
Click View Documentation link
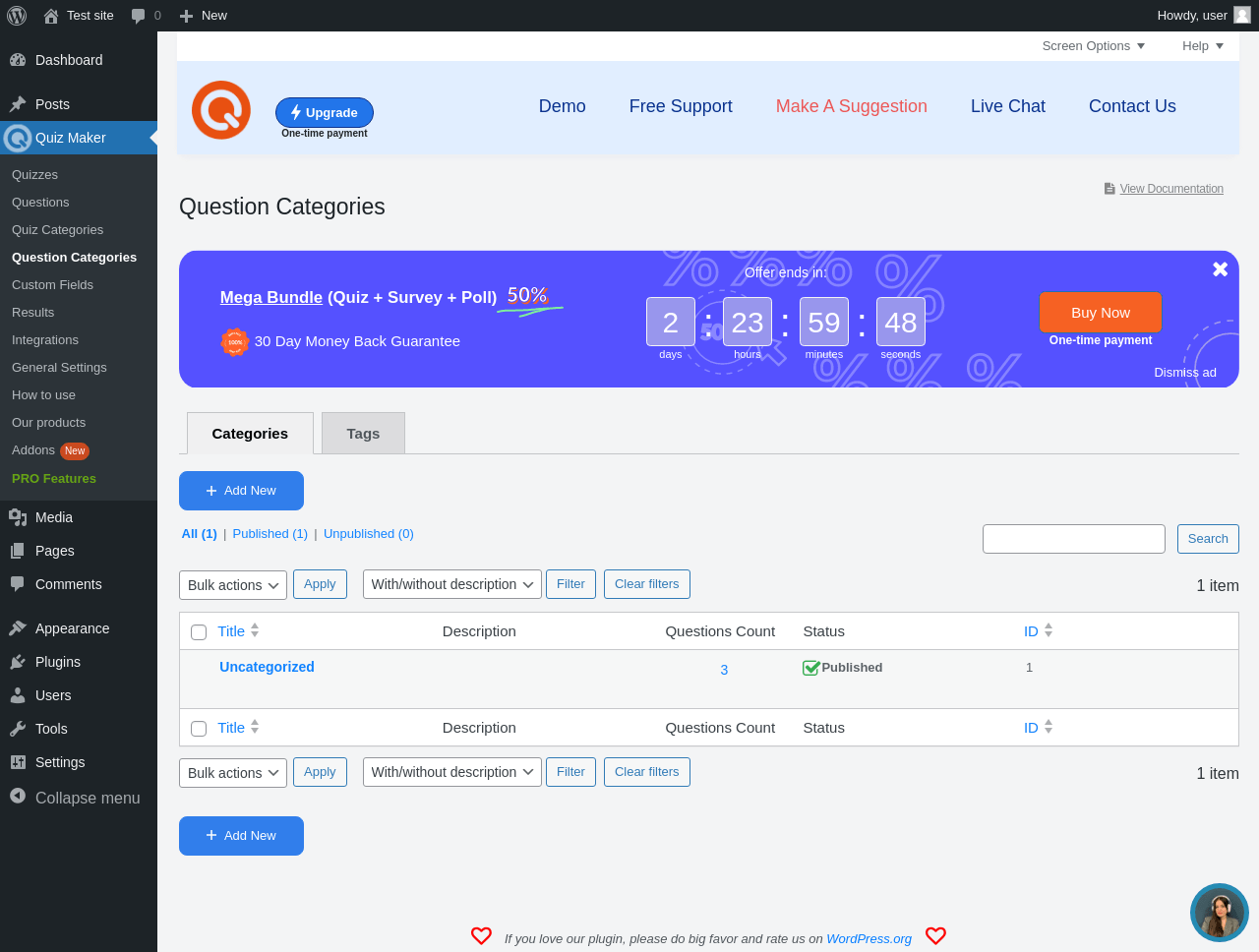pos(1171,189)
